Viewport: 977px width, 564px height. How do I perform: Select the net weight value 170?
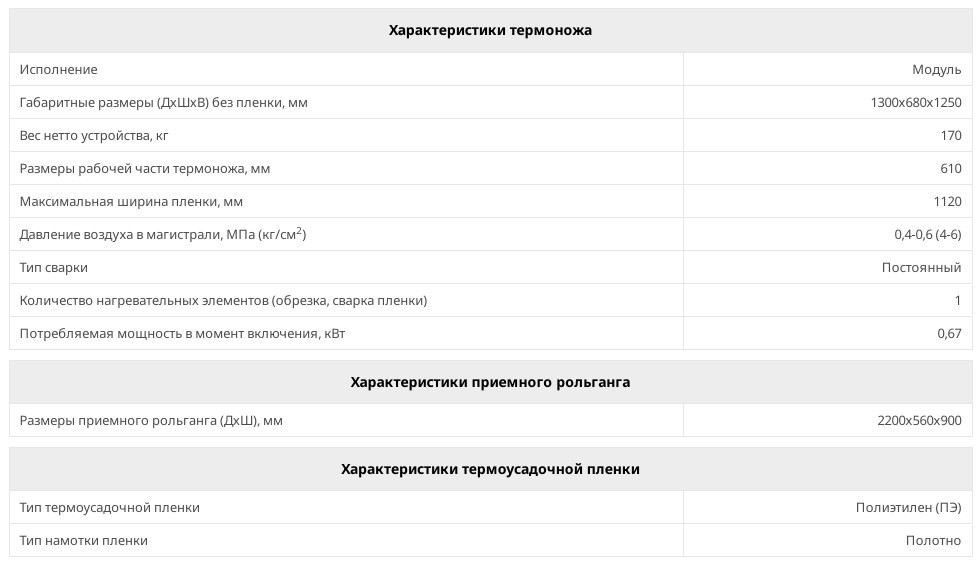point(950,136)
